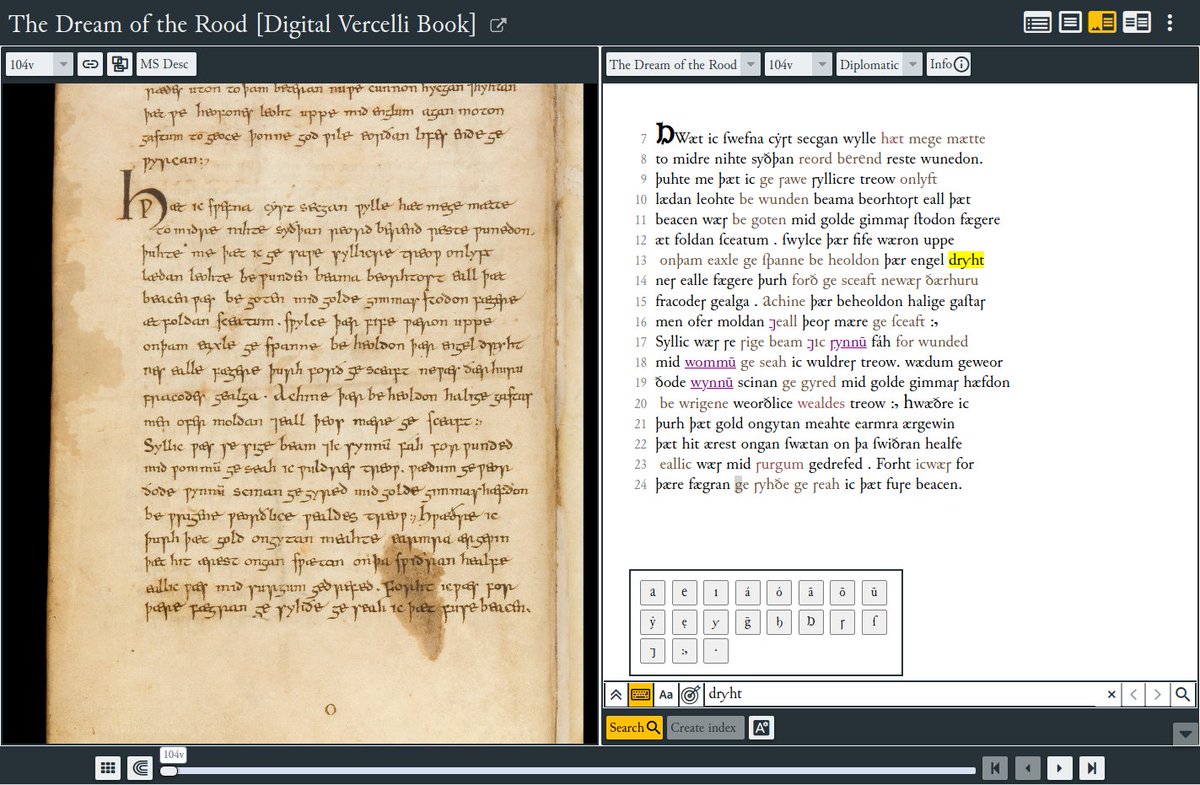
Task: Run search with magnifier icon in search bar
Action: click(x=1182, y=695)
